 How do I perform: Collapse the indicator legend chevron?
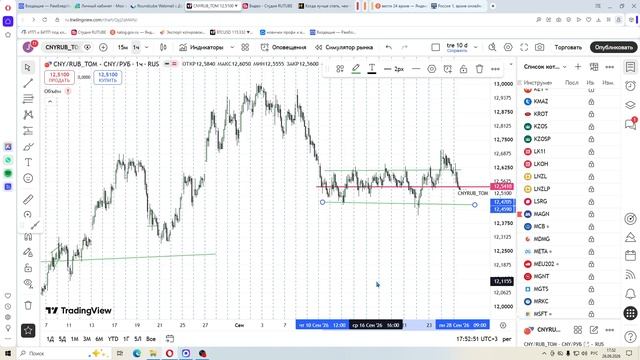point(50,101)
